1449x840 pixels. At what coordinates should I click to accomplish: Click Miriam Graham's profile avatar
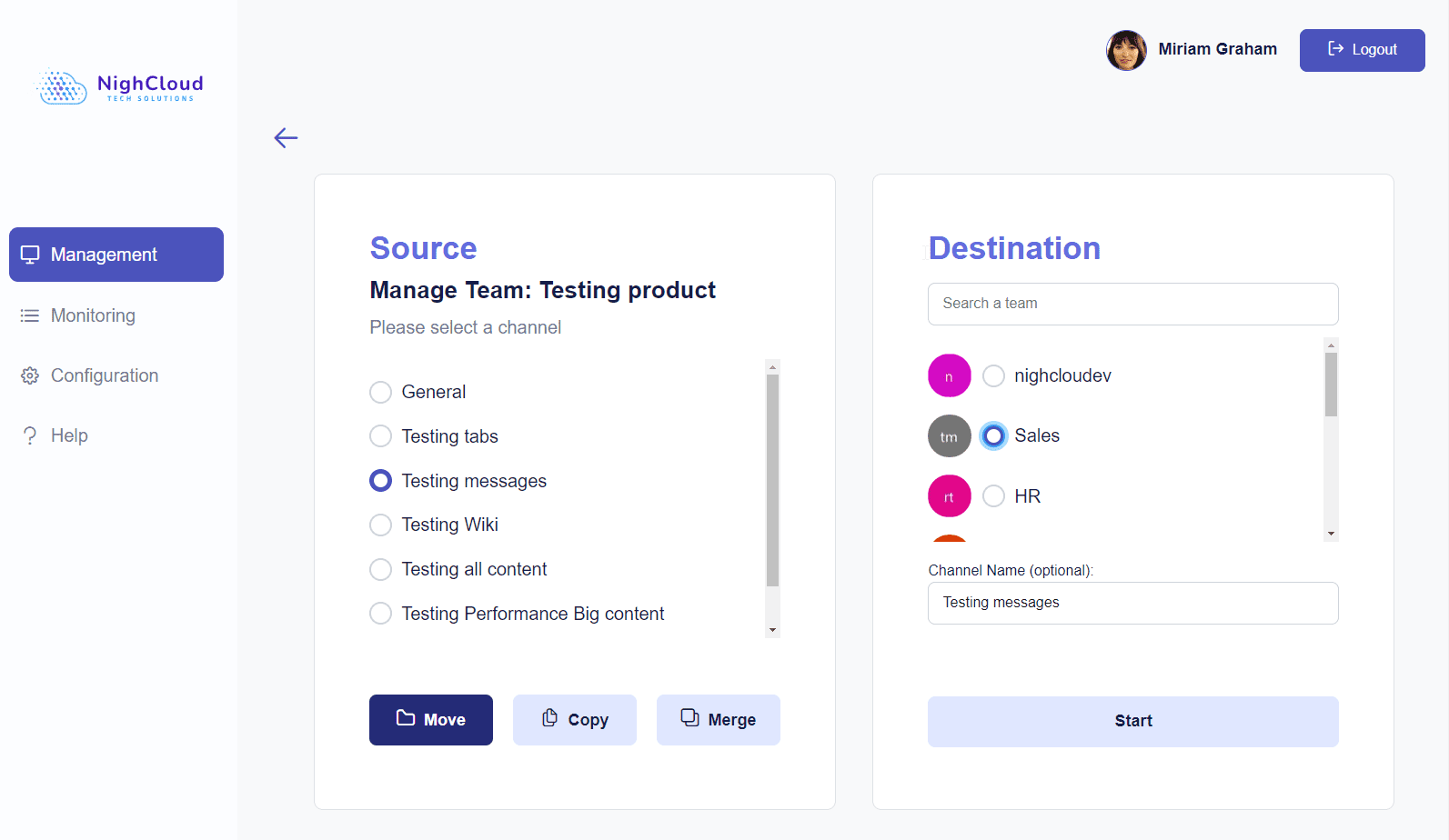tap(1126, 50)
